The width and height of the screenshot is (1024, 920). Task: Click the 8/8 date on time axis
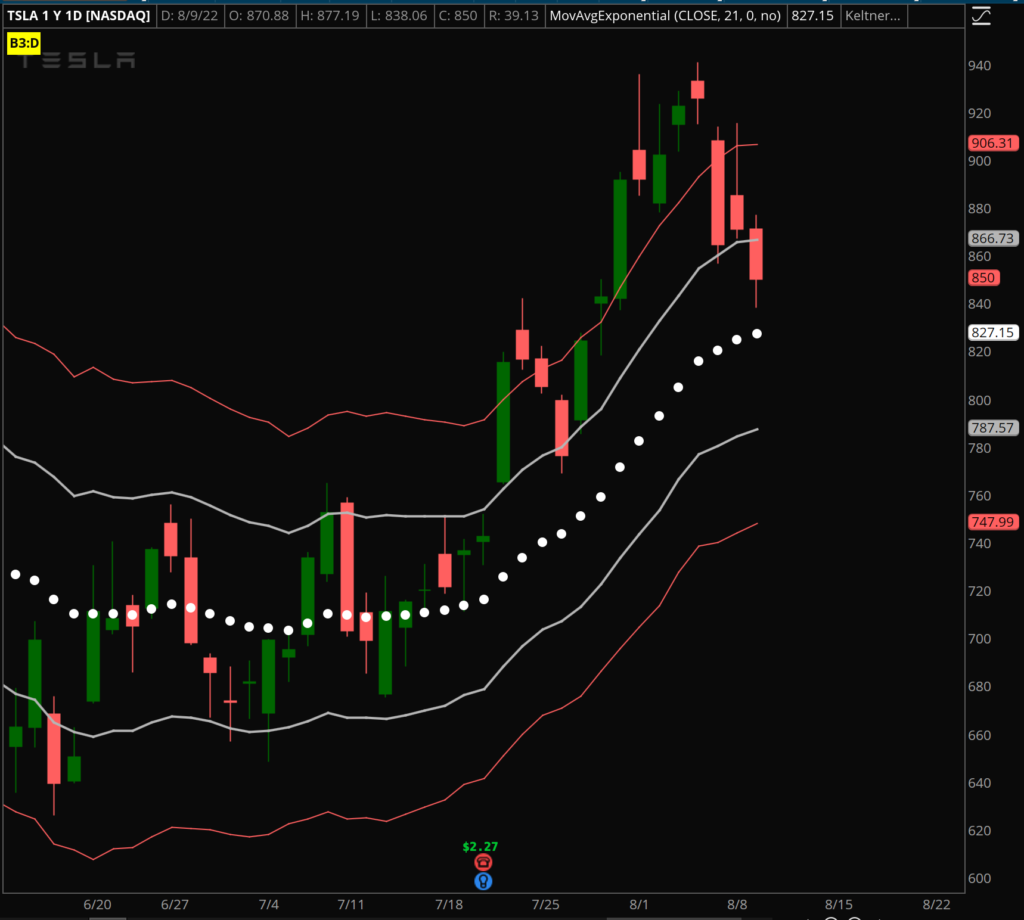[737, 905]
